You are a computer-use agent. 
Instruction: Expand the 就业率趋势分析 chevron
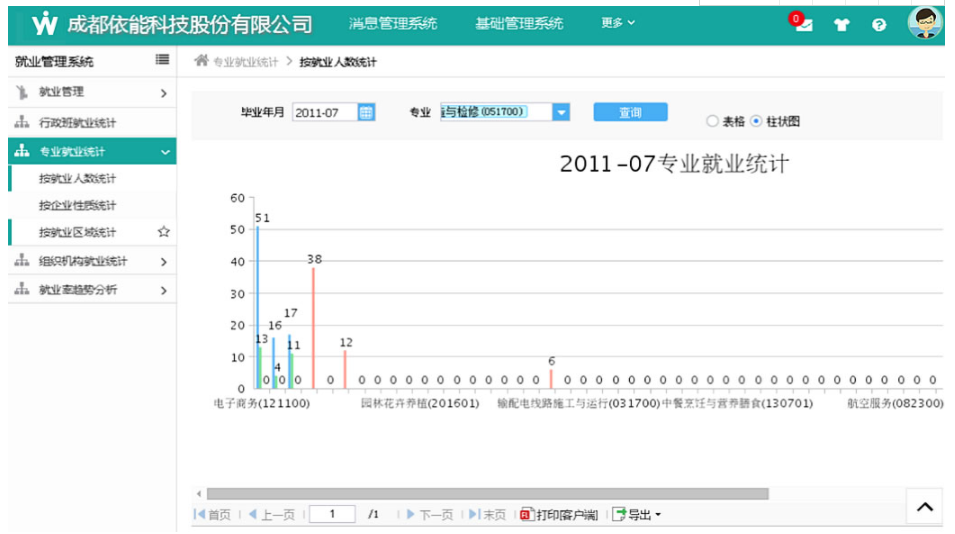163,290
